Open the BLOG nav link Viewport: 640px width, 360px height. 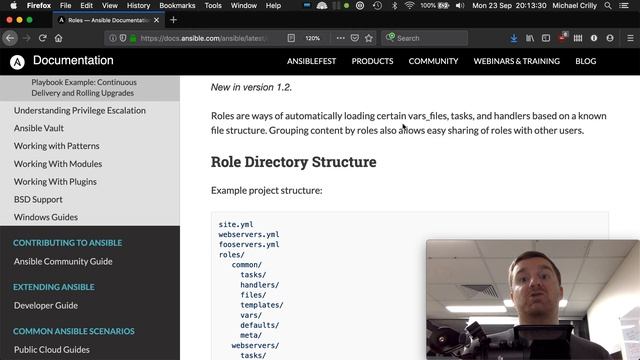pos(586,61)
